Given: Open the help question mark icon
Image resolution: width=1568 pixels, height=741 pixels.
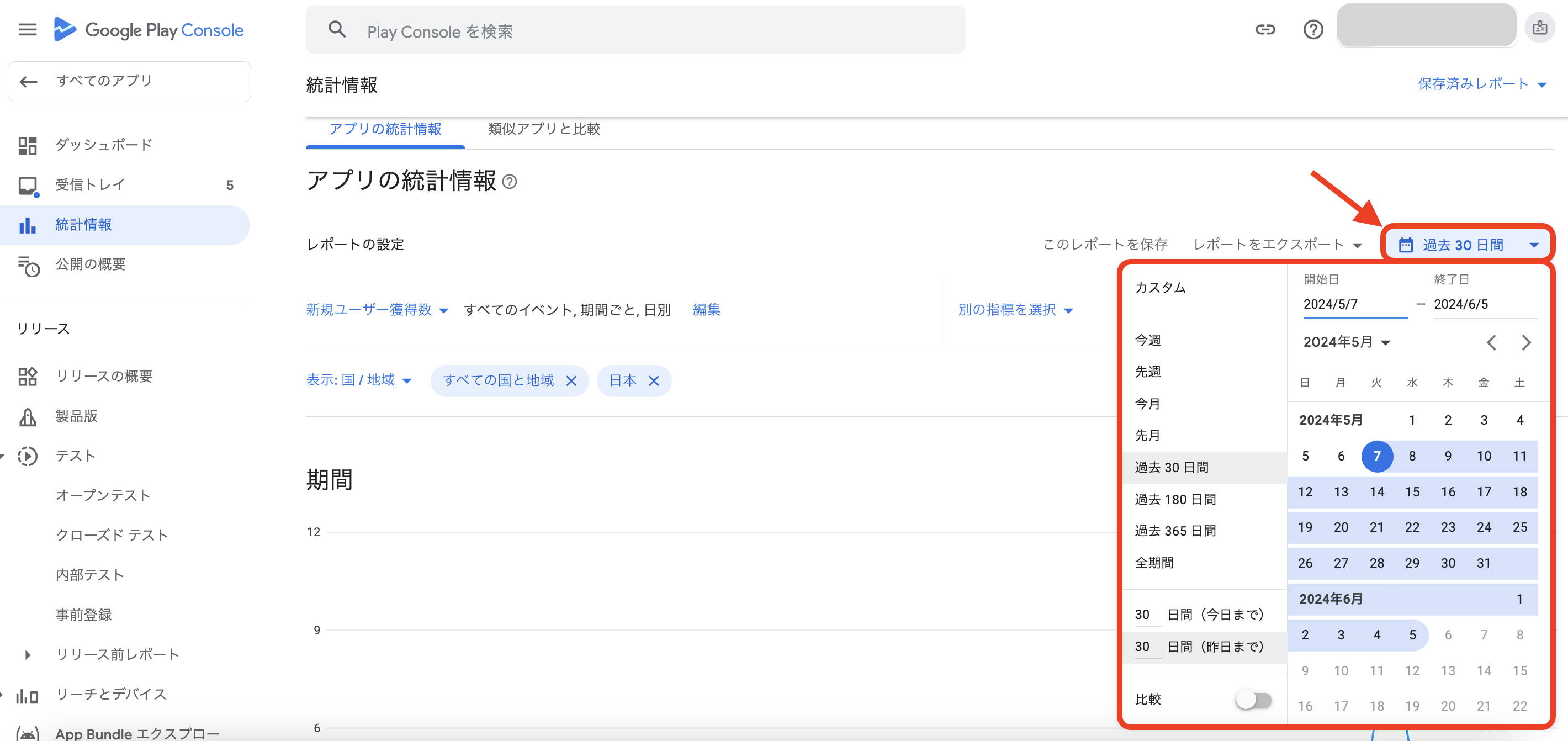Looking at the screenshot, I should point(1313,29).
